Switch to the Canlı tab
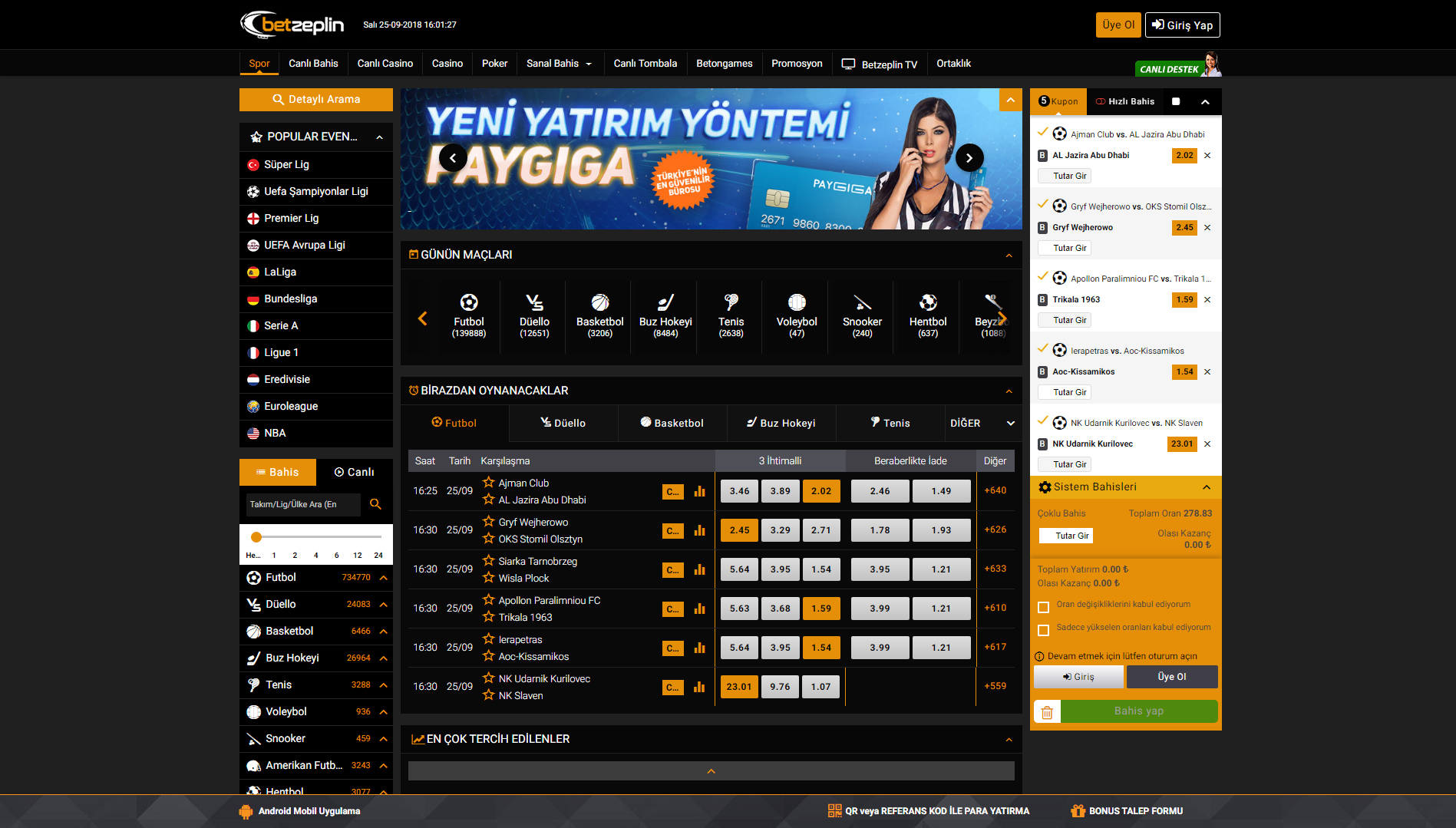Image resolution: width=1456 pixels, height=828 pixels. click(x=354, y=473)
